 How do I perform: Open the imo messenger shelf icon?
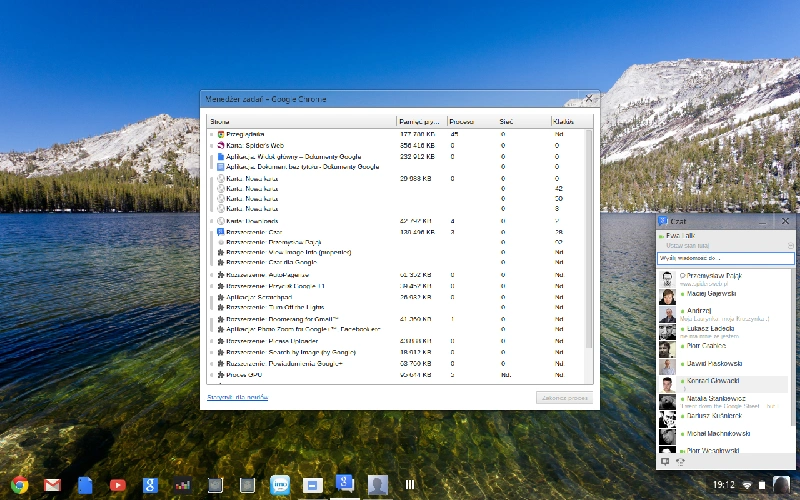pyautogui.click(x=280, y=485)
